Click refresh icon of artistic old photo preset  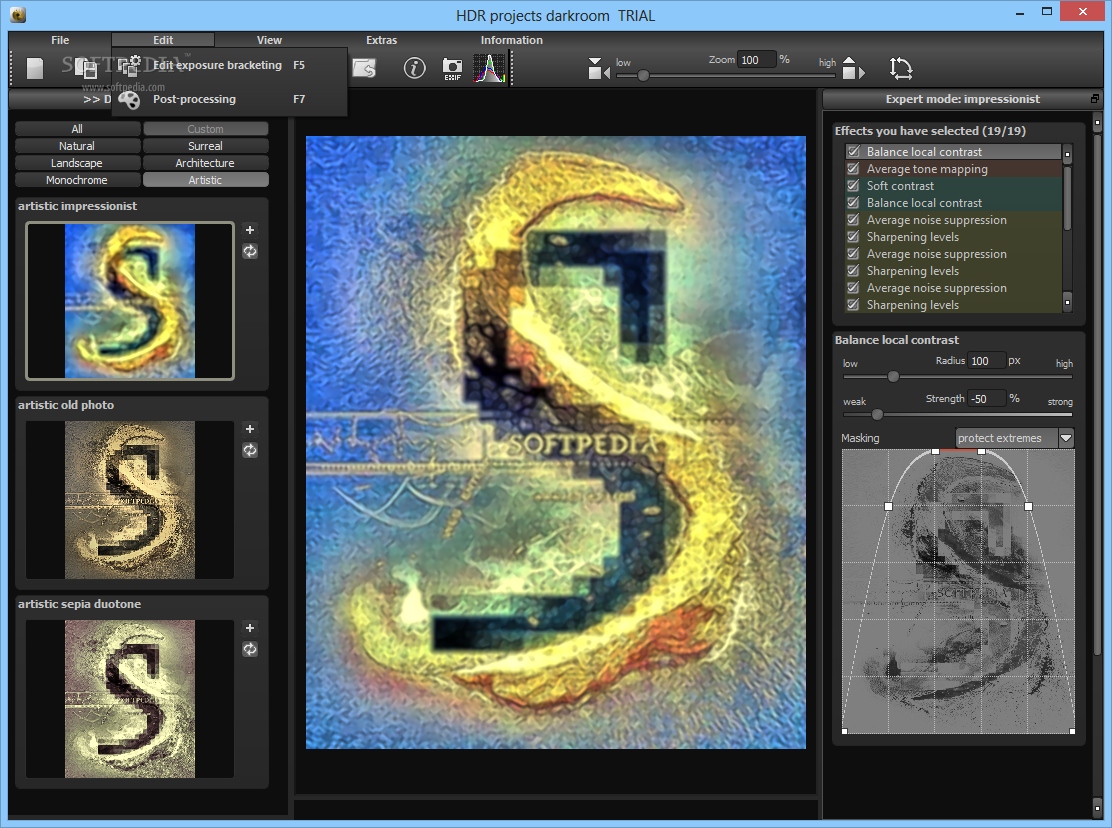click(x=250, y=450)
